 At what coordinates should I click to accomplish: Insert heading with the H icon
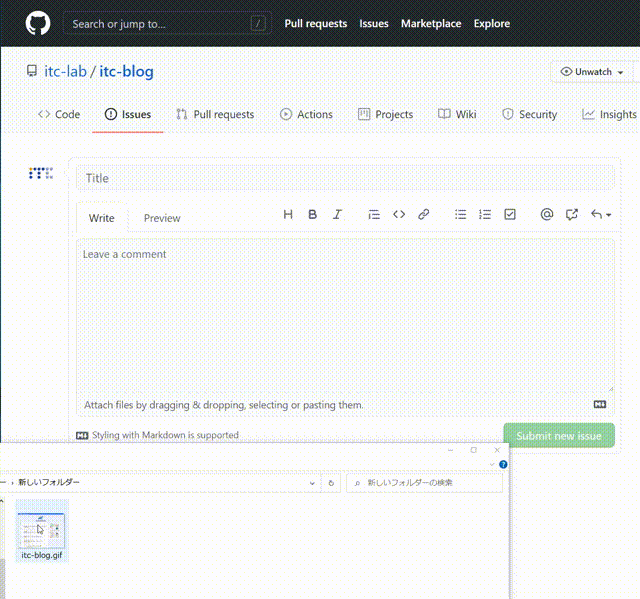coord(288,214)
